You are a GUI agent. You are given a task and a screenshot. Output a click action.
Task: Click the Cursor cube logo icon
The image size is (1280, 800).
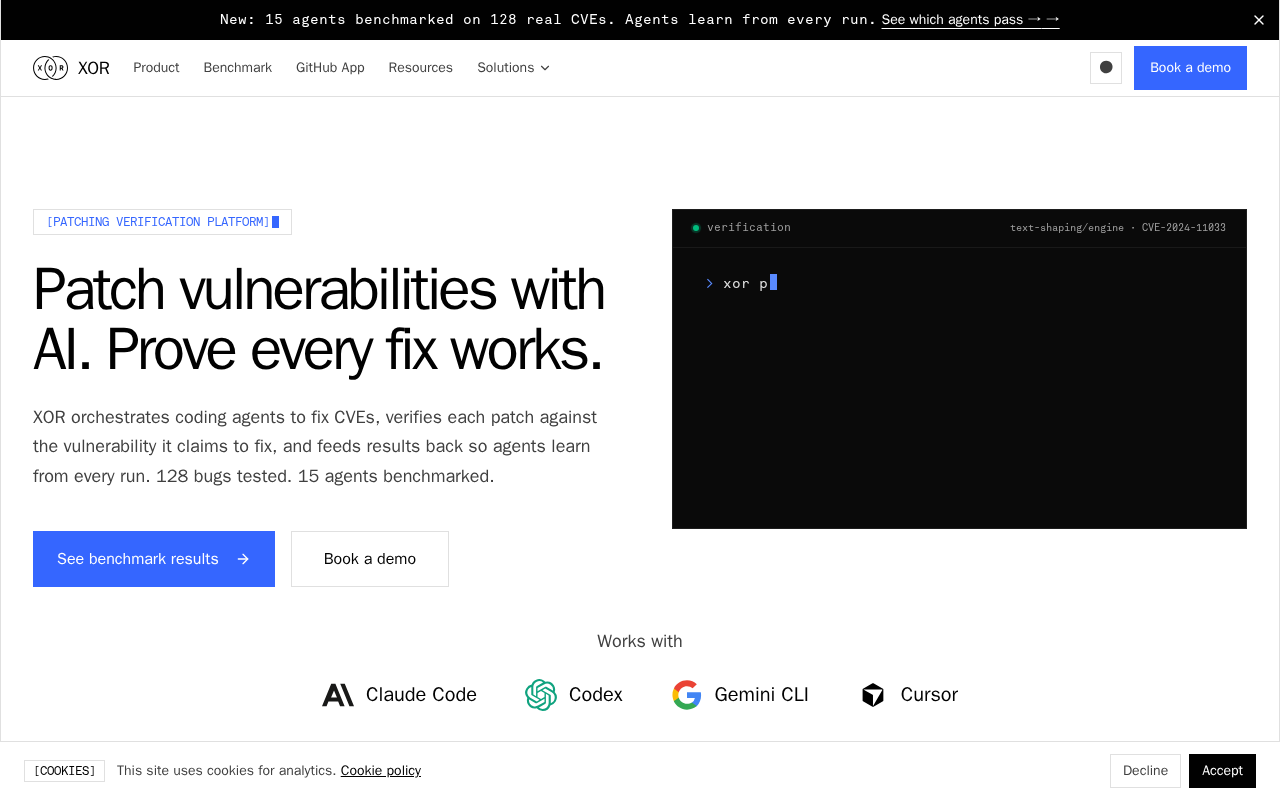click(x=873, y=695)
